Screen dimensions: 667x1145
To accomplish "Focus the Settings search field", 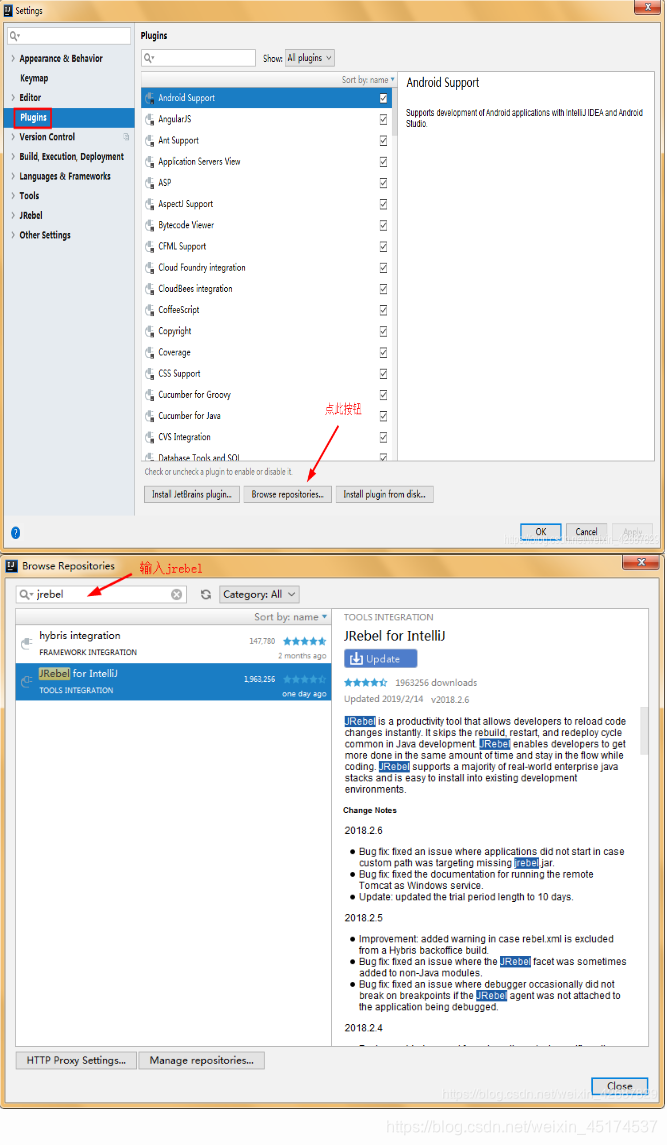I will 69,36.
